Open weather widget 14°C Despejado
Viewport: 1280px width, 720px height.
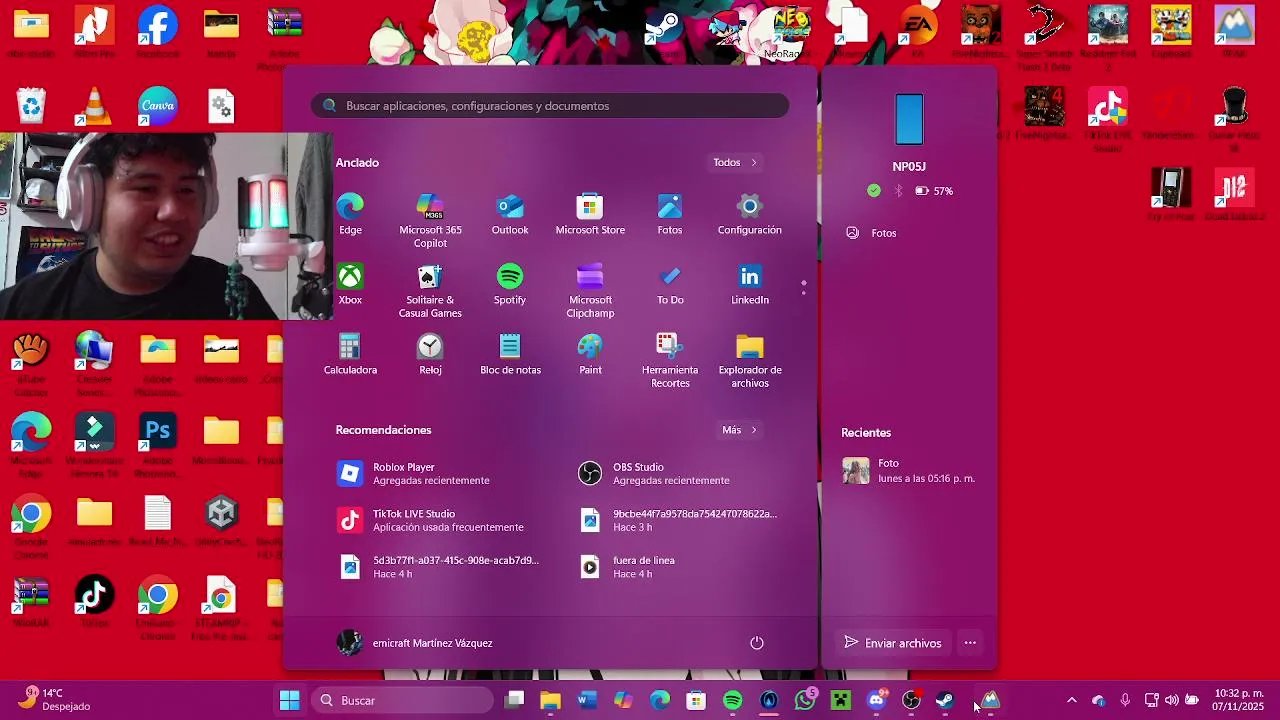click(55, 700)
